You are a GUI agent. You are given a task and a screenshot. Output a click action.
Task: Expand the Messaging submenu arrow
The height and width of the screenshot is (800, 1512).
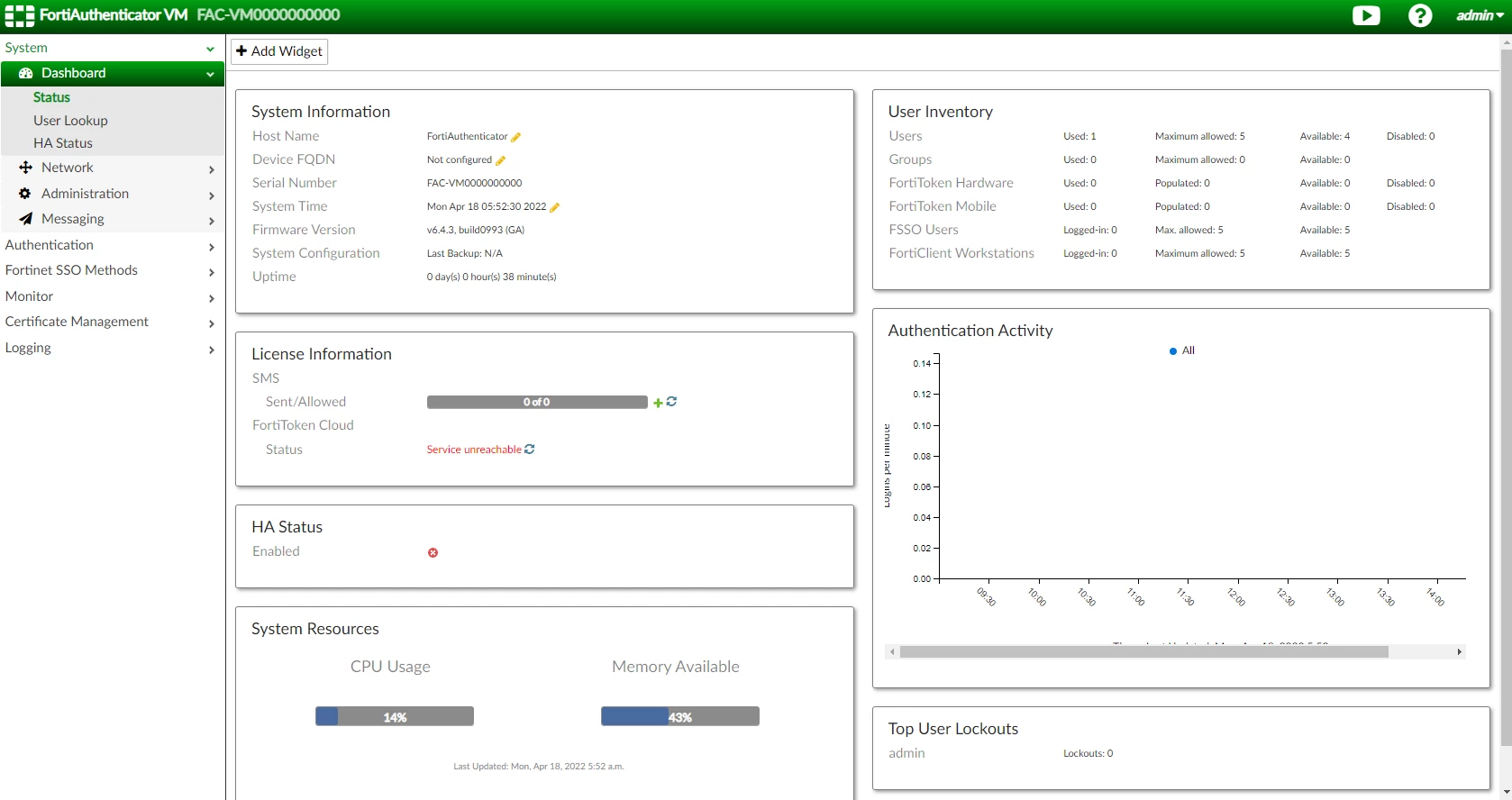[x=212, y=221]
